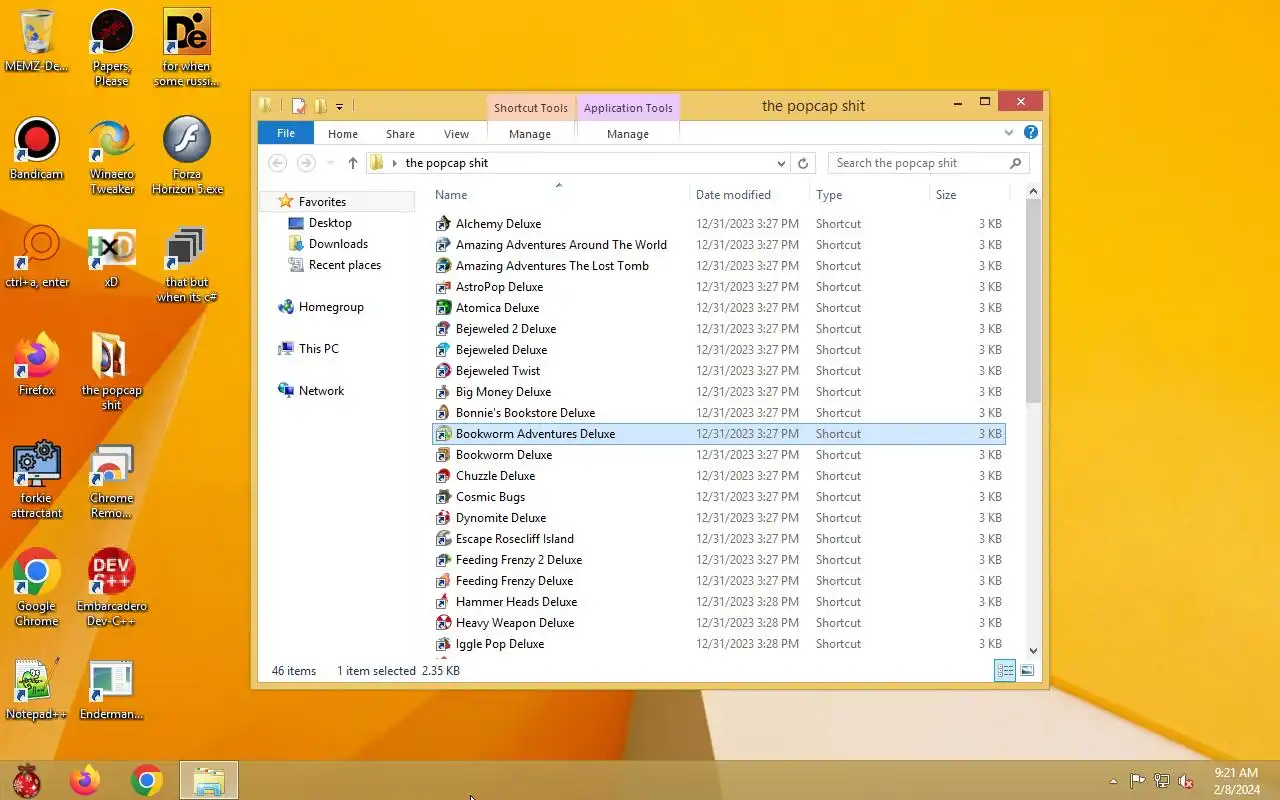The height and width of the screenshot is (800, 1280).
Task: Click Chrome icon in the taskbar
Action: coord(147,780)
